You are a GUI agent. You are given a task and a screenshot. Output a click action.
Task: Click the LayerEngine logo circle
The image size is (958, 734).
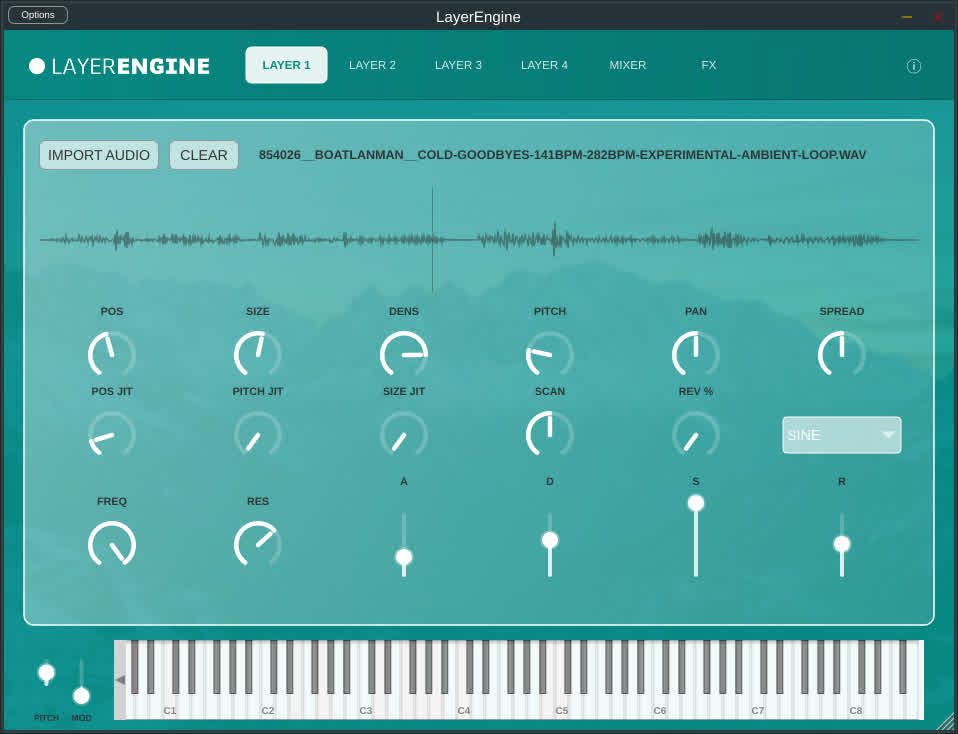[37, 66]
